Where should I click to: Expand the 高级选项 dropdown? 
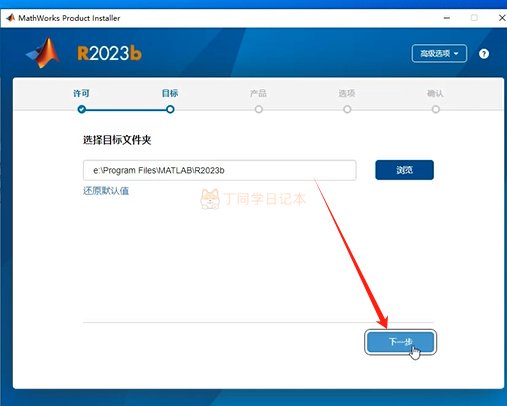click(439, 53)
